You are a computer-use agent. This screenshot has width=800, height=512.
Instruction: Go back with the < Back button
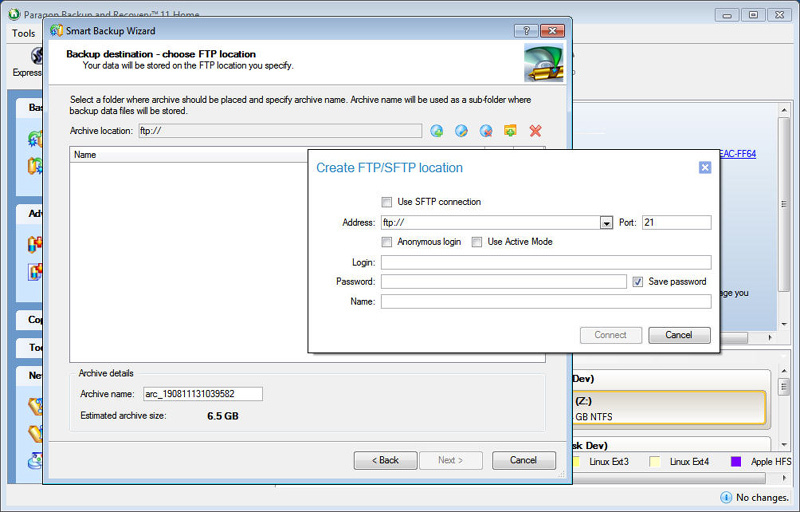coord(385,460)
